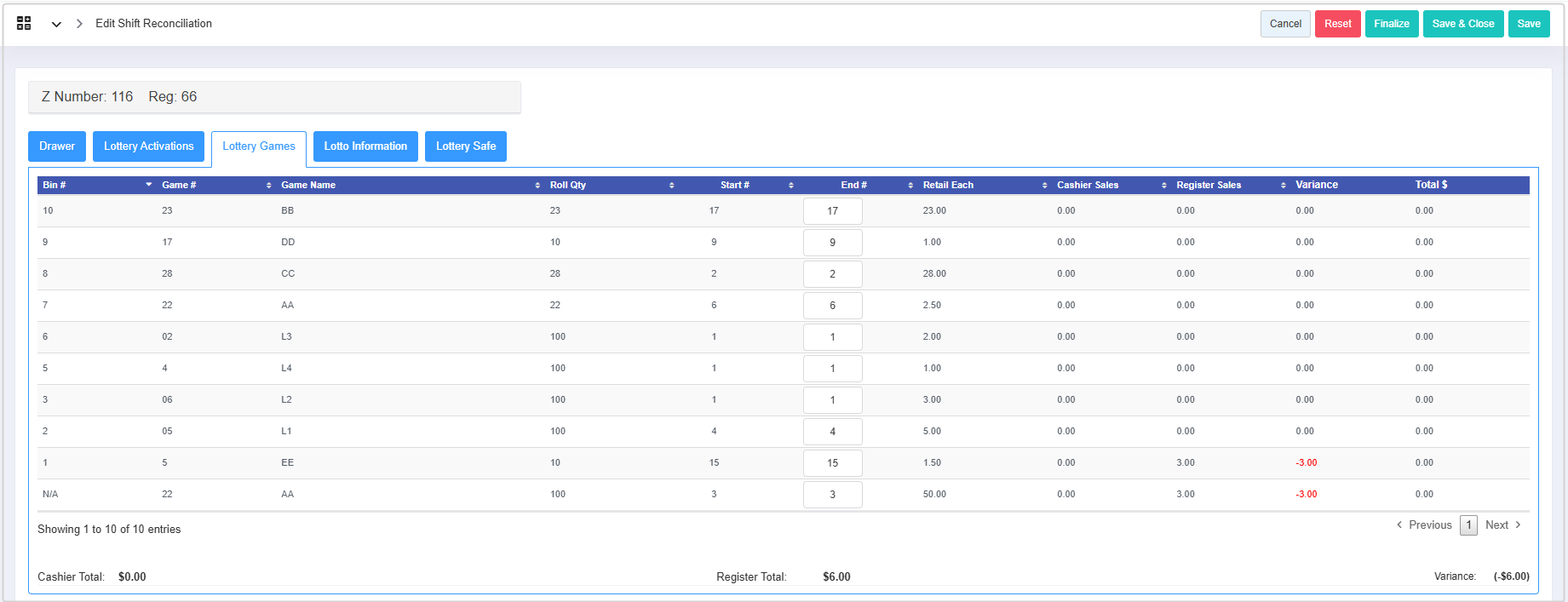Click the breadcrumb arrow before Edit Shift Reconciliation
This screenshot has height=602, width=1568.
tap(79, 24)
